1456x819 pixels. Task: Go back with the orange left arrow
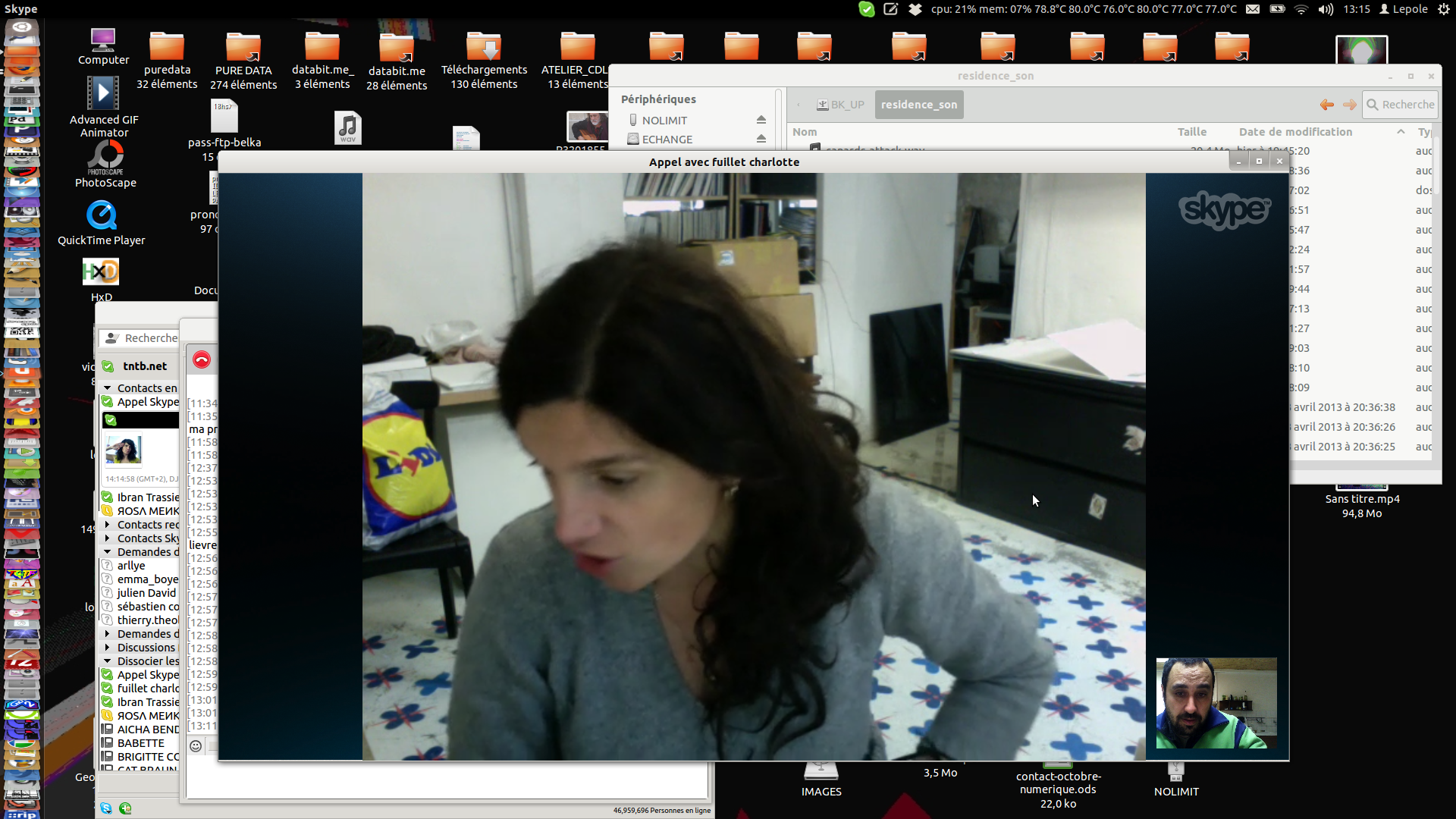(1327, 105)
